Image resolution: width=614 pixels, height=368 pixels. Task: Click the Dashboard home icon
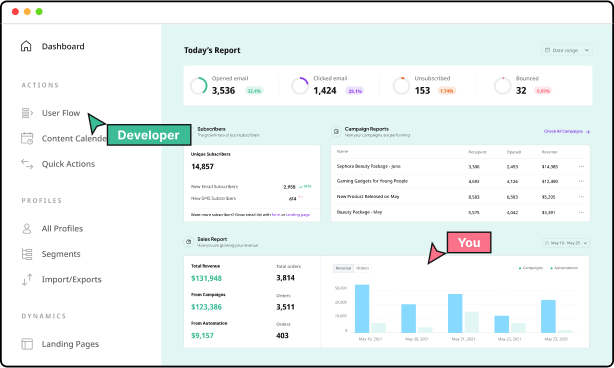[26, 46]
